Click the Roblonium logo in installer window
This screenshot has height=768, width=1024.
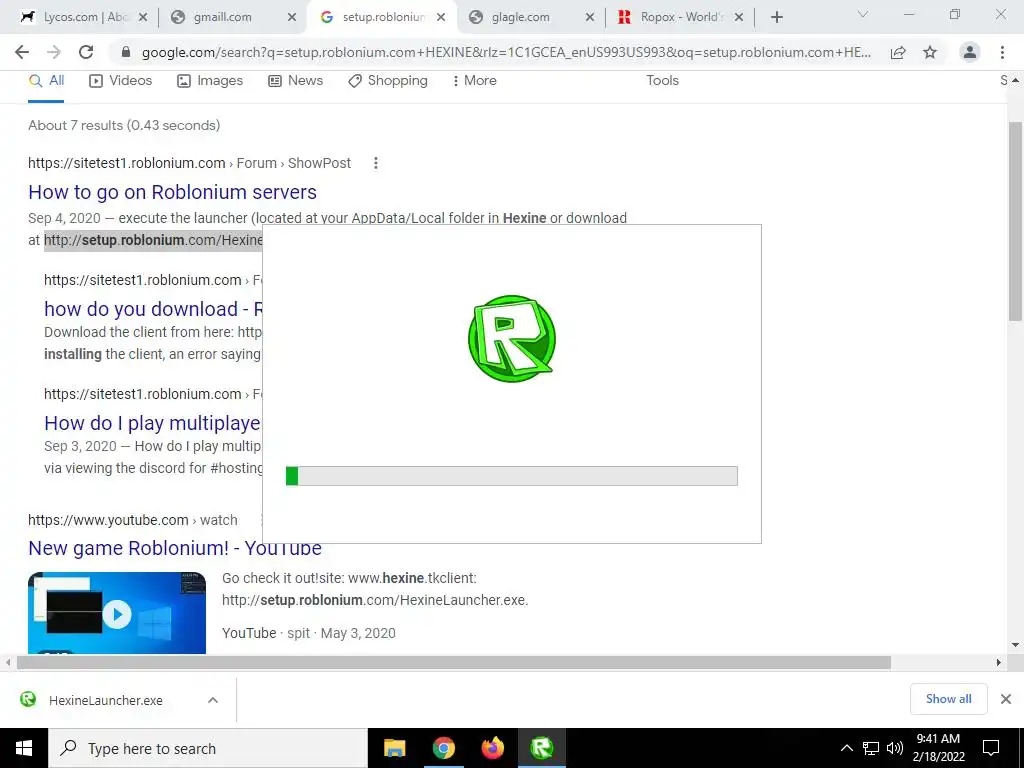tap(512, 338)
